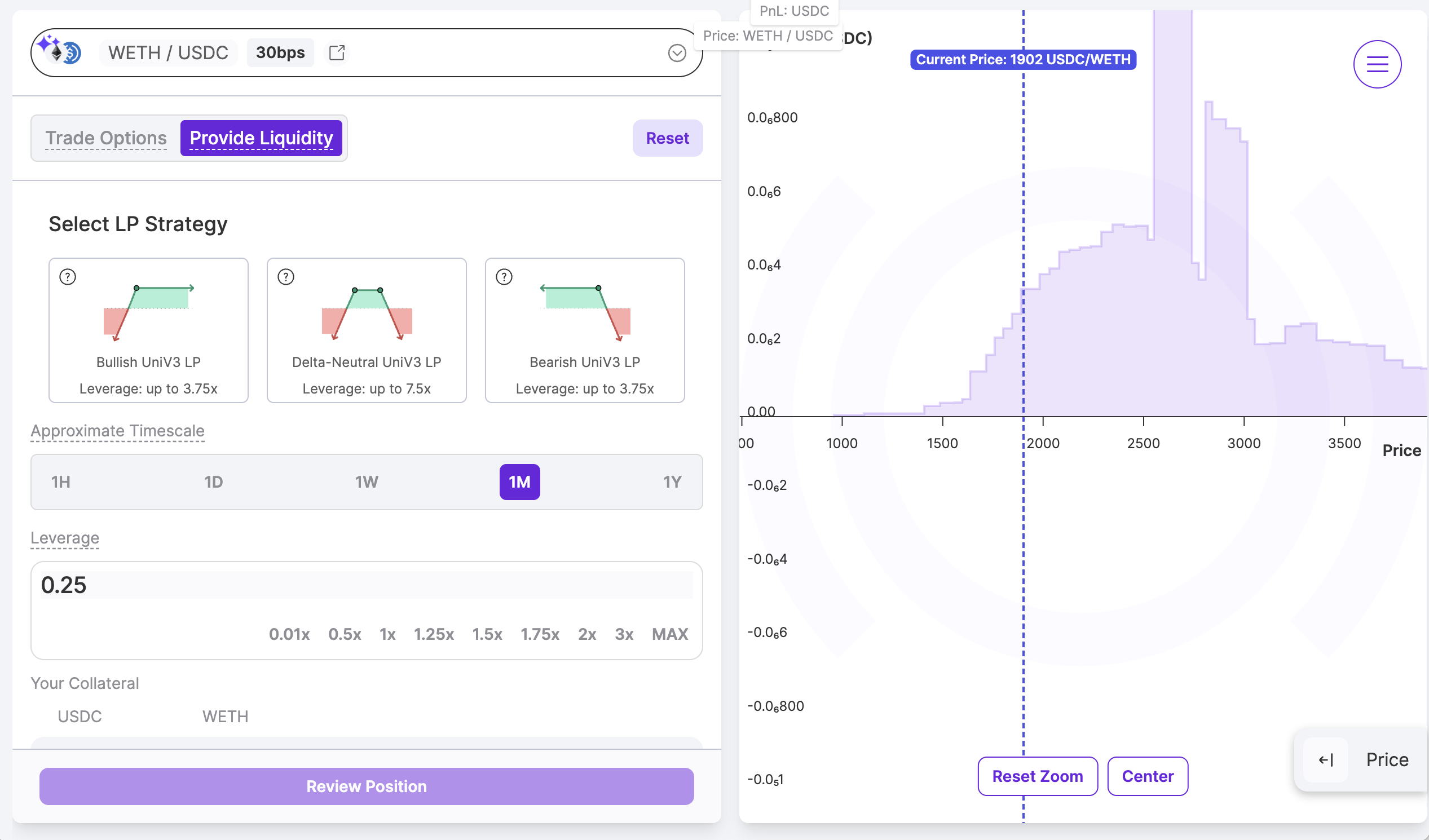Set leverage preset to 1.5x
Viewport: 1429px width, 840px height.
(x=487, y=634)
